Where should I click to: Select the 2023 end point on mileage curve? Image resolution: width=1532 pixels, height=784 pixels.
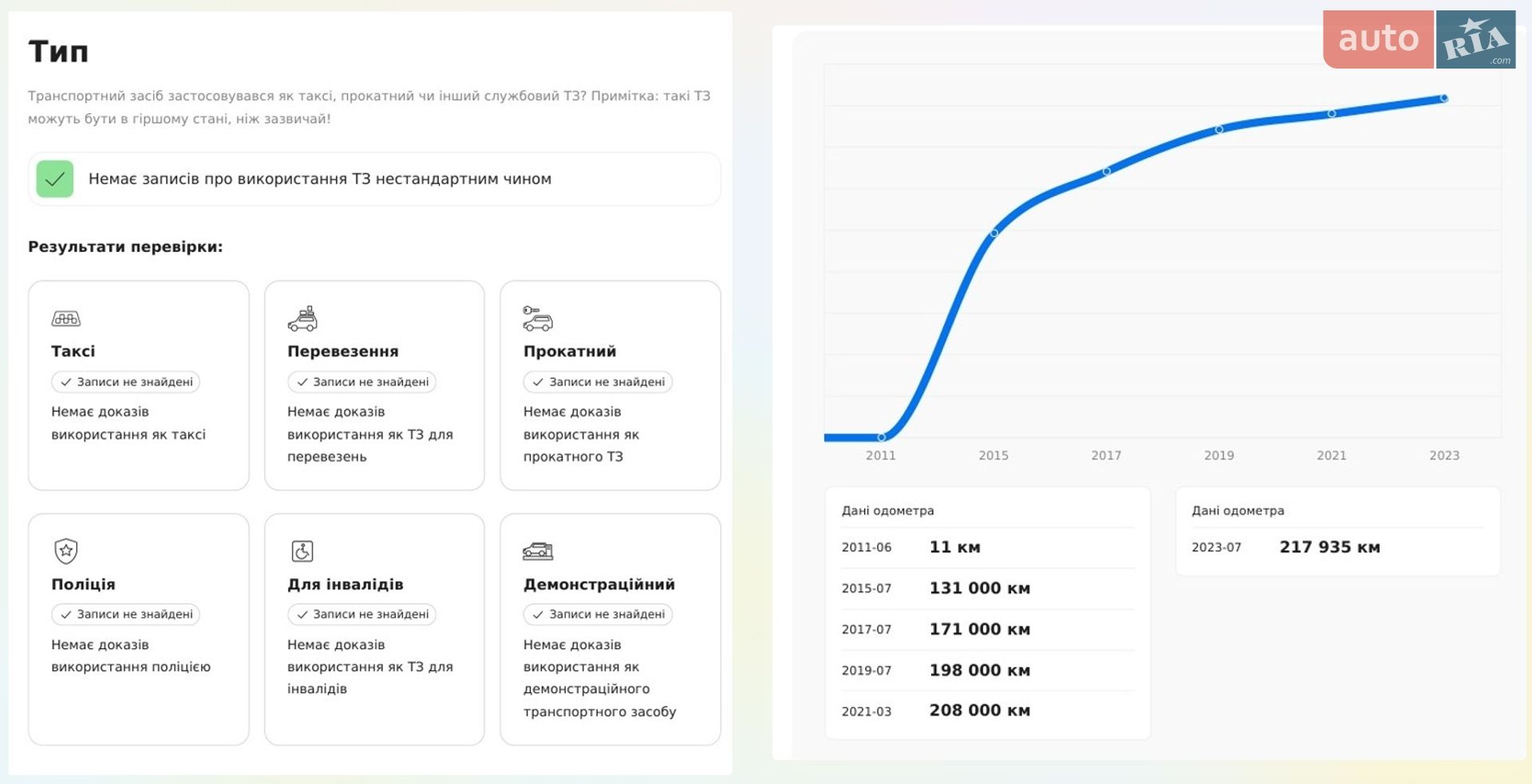pyautogui.click(x=1444, y=98)
